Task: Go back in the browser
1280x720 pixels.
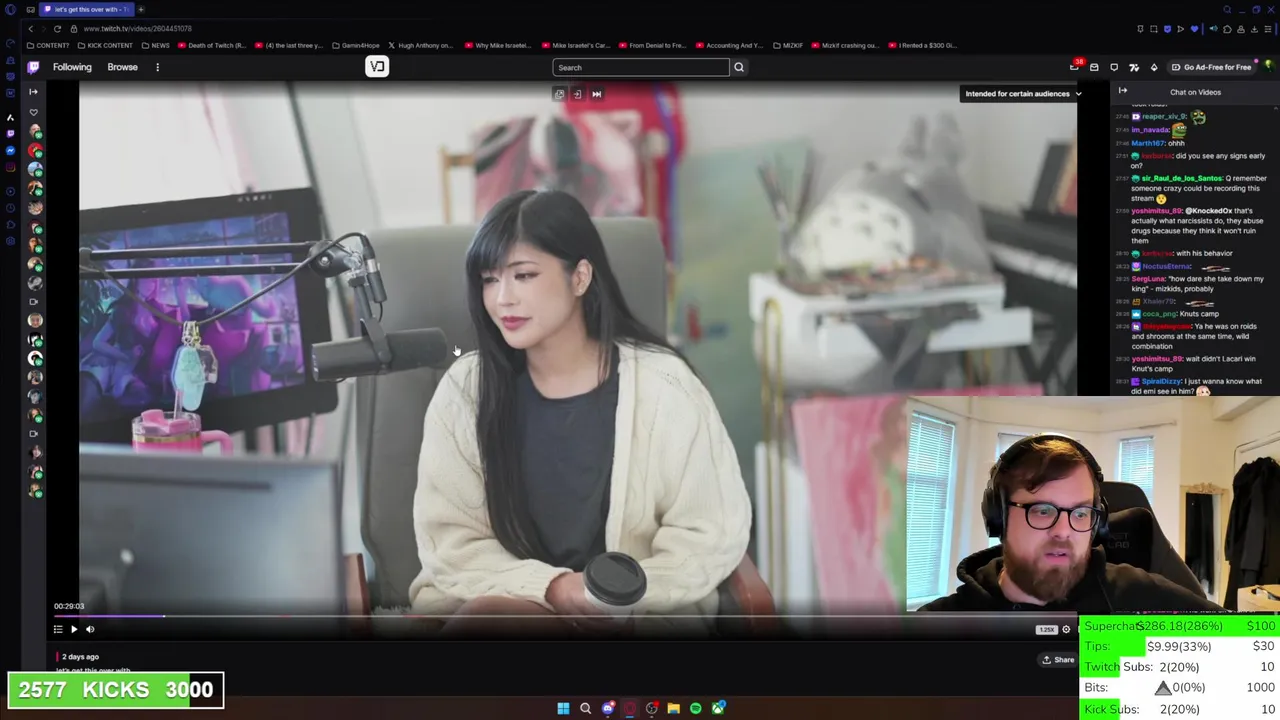Action: [x=30, y=29]
